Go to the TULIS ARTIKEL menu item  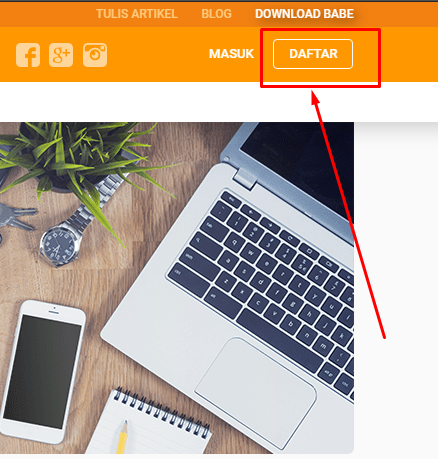(137, 14)
